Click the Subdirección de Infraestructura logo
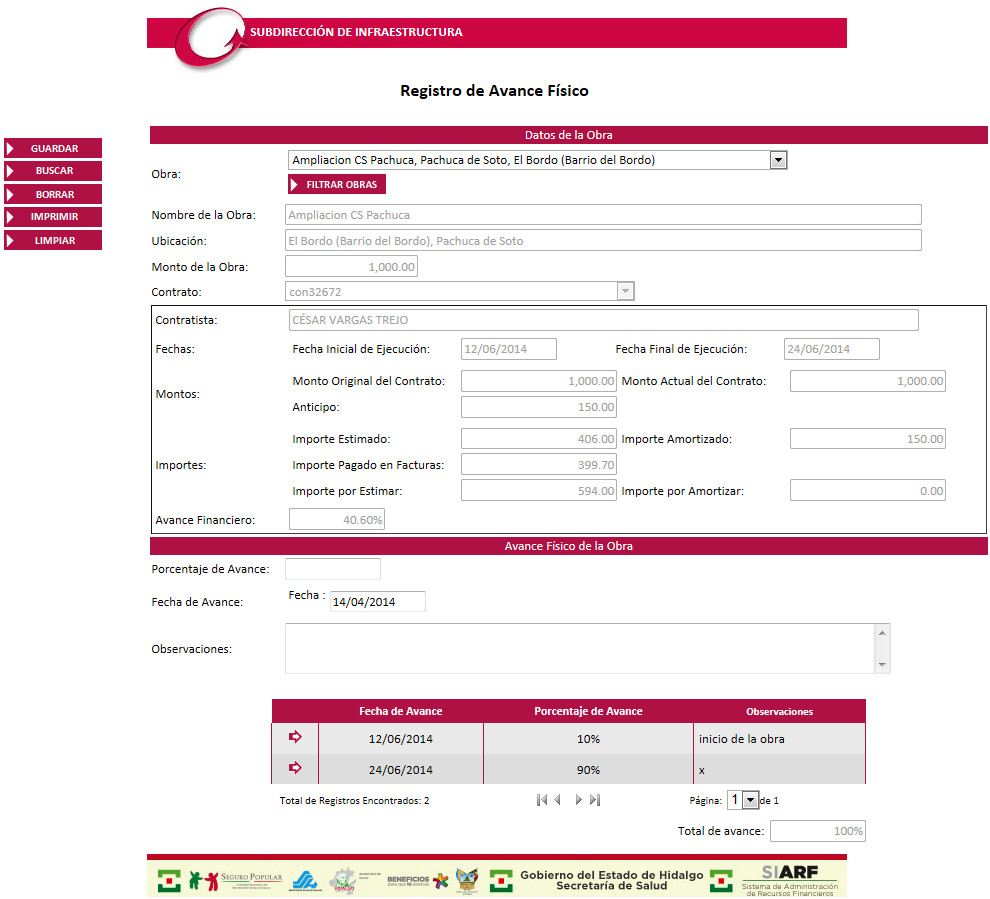This screenshot has height=899, width=990. 208,42
